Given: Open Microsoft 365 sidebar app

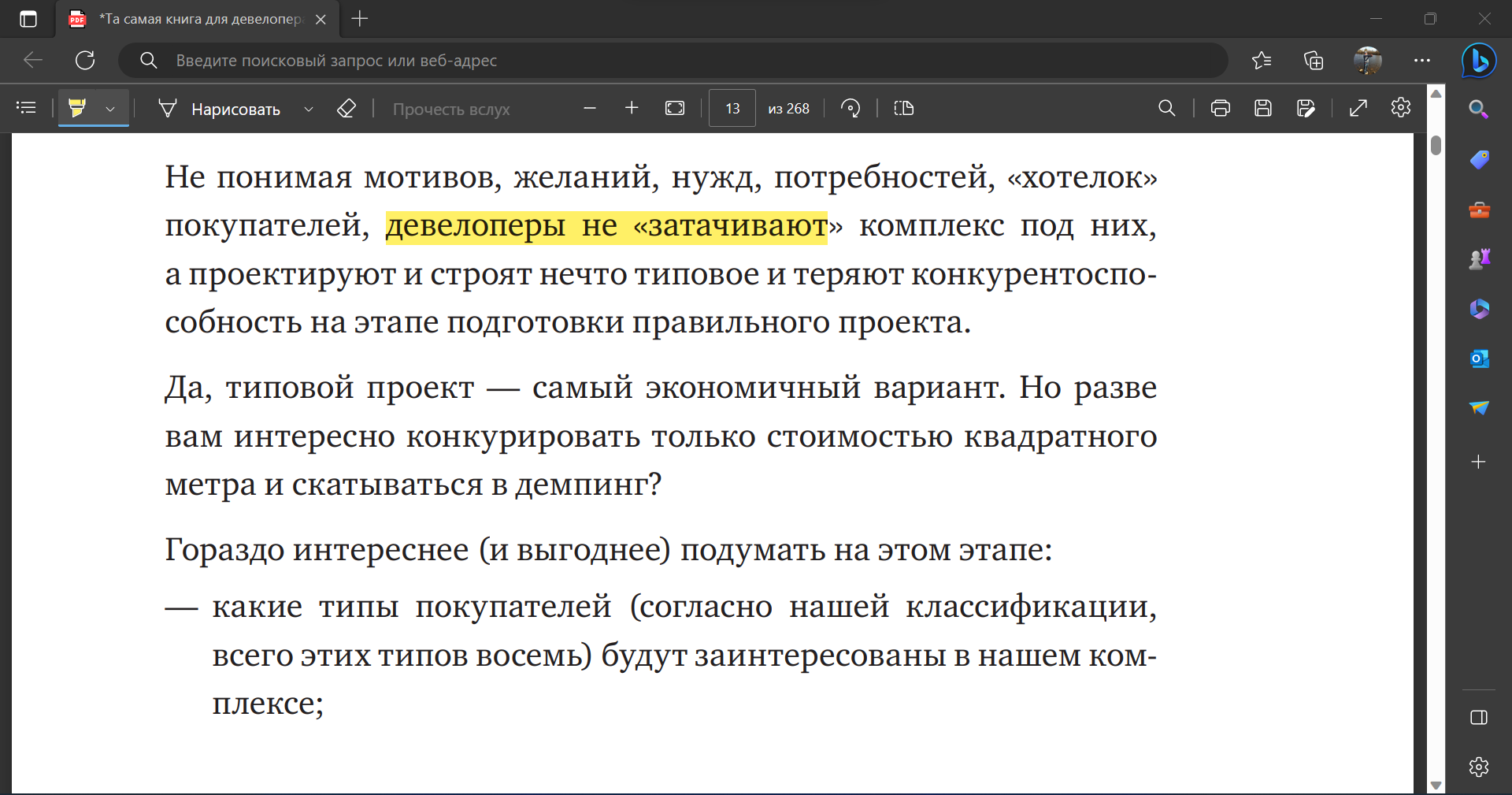Looking at the screenshot, I should (x=1479, y=309).
